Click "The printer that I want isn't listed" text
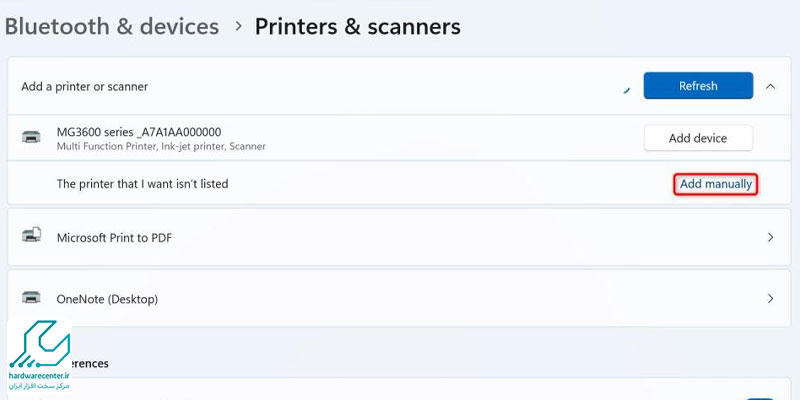Viewport: 800px width, 400px height. [142, 184]
